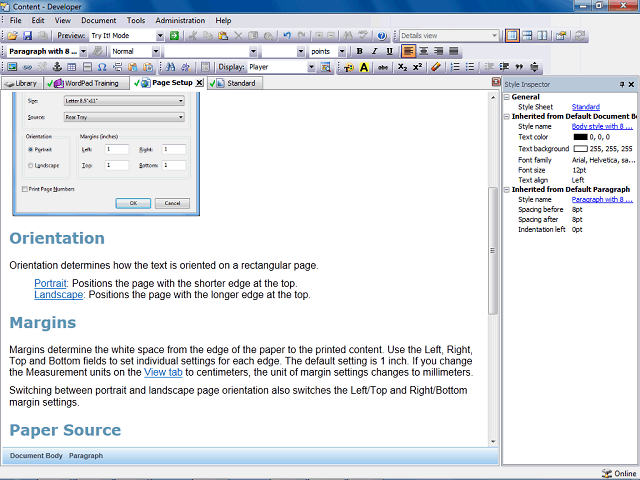
Task: Switch to the WordPad Training tab
Action: coord(87,83)
